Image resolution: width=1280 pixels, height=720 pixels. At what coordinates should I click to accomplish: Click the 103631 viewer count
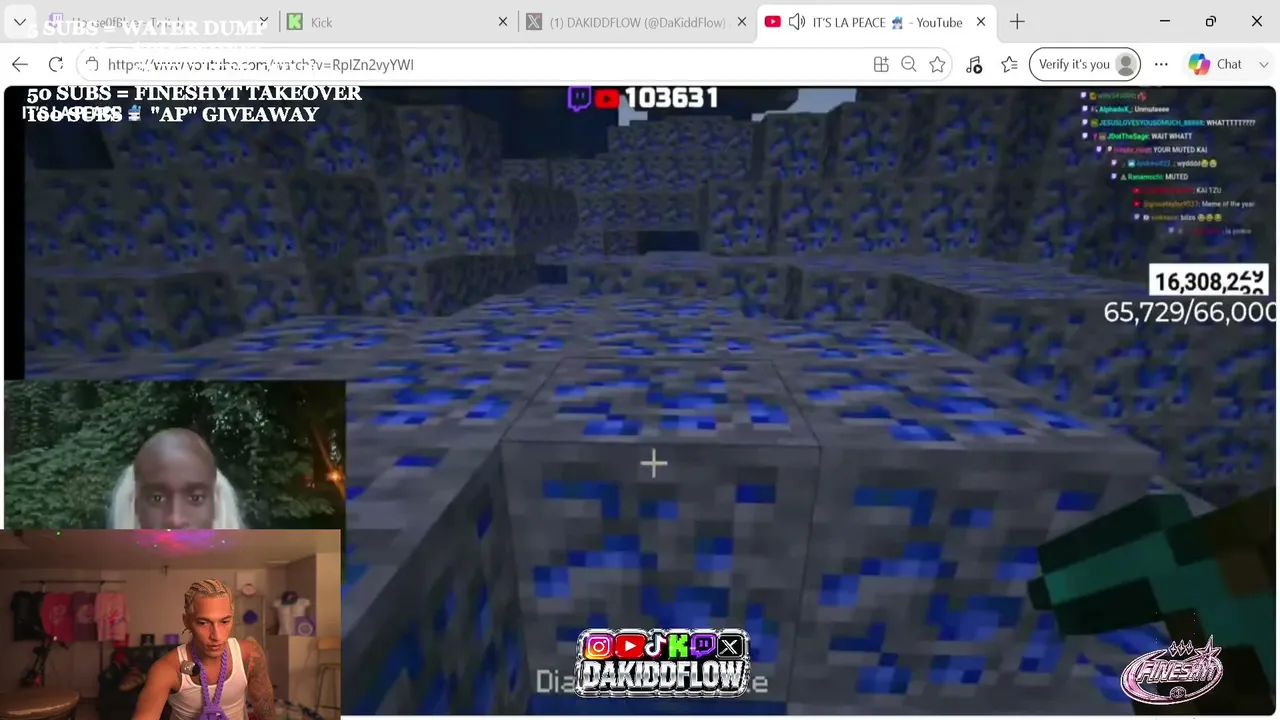pos(671,98)
